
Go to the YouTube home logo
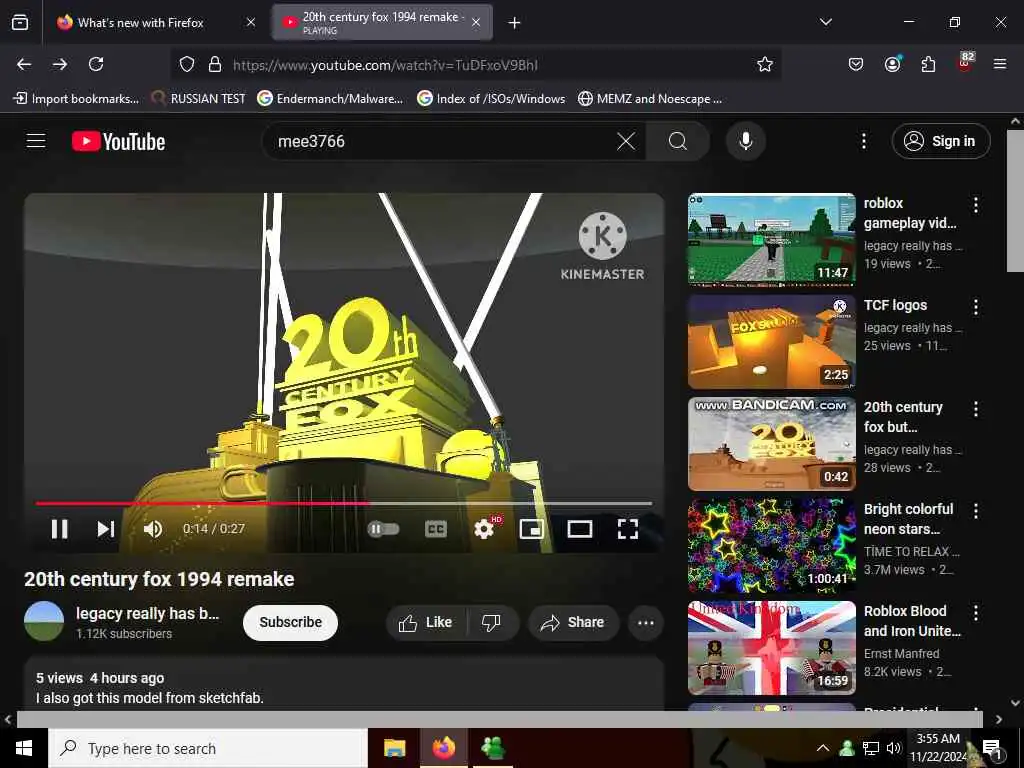[x=118, y=141]
